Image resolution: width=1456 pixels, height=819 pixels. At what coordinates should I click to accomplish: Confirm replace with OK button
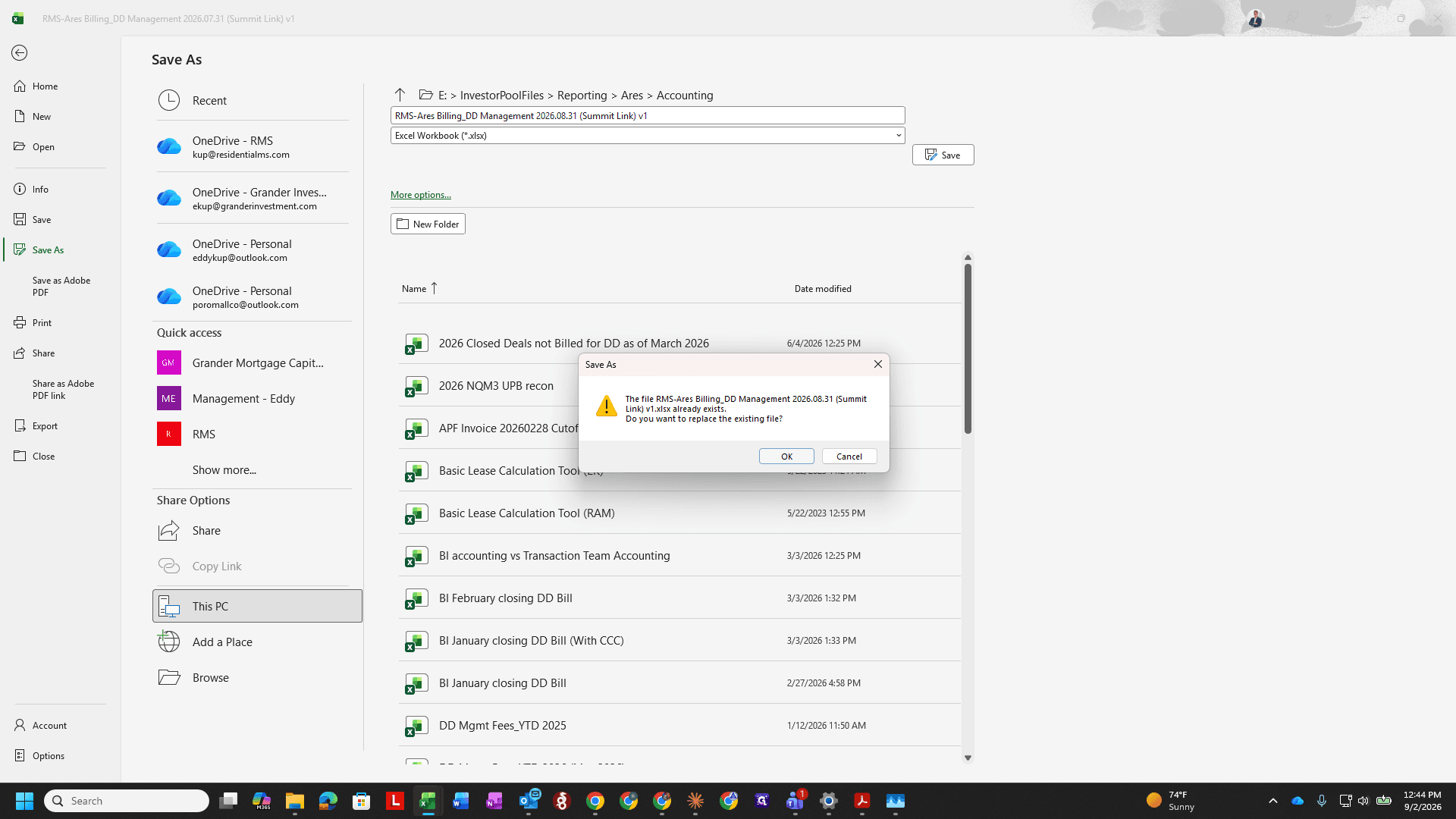pos(786,456)
